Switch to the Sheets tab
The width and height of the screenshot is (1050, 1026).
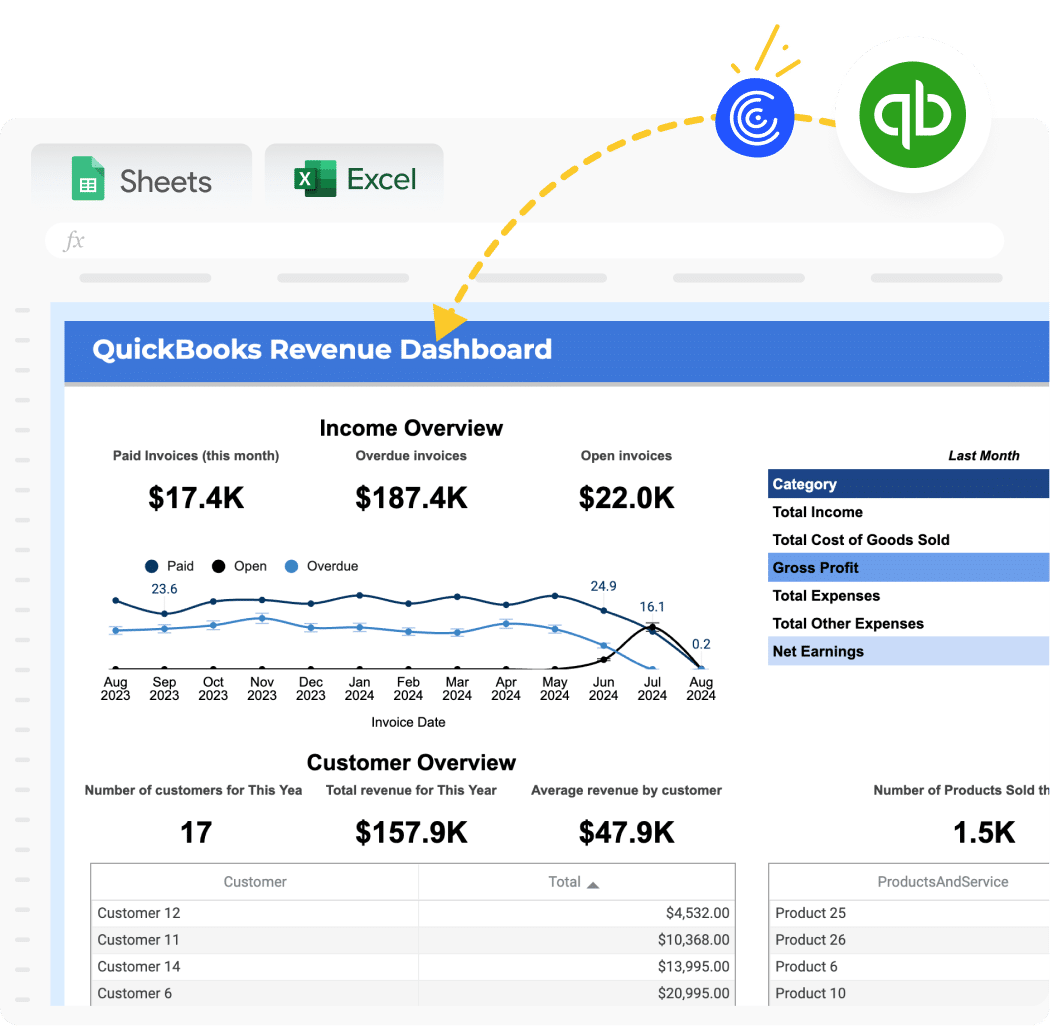click(141, 175)
